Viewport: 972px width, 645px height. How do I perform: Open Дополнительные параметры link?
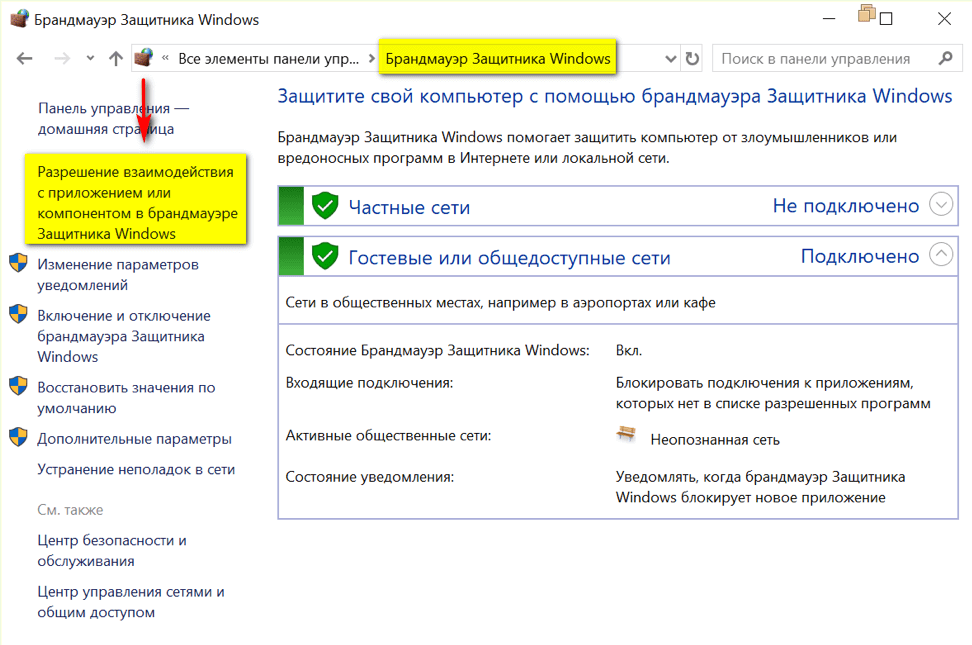(x=134, y=439)
